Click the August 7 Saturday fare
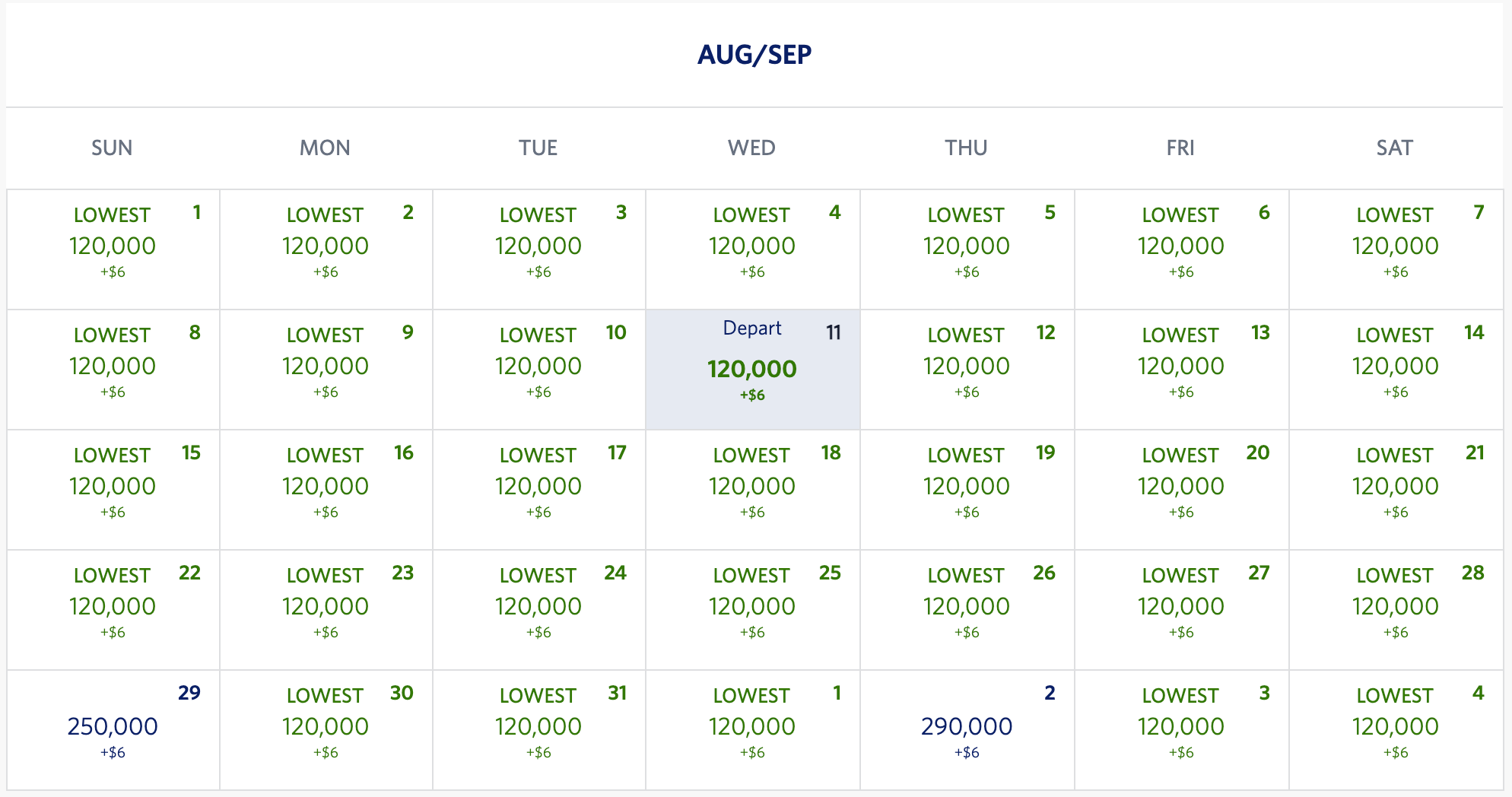Image resolution: width=1512 pixels, height=797 pixels. (1395, 247)
